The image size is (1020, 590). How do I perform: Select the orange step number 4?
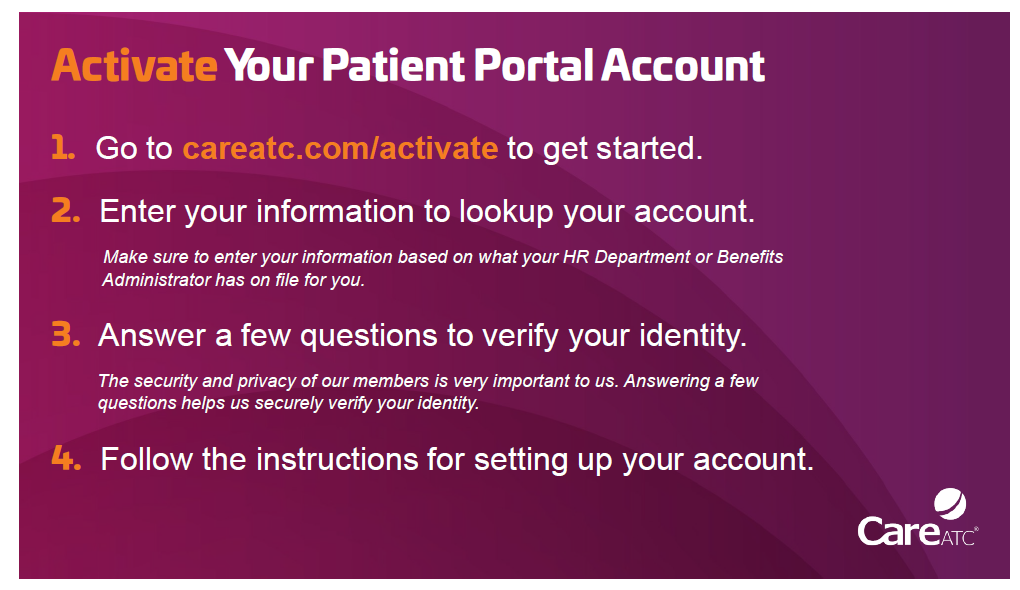coord(66,459)
